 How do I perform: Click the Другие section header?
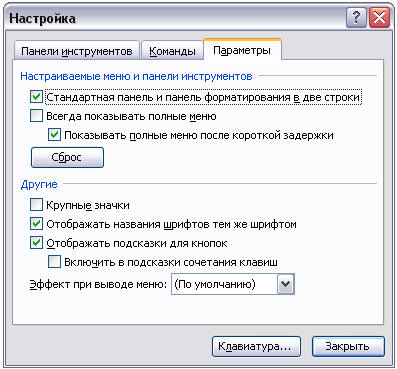39,184
